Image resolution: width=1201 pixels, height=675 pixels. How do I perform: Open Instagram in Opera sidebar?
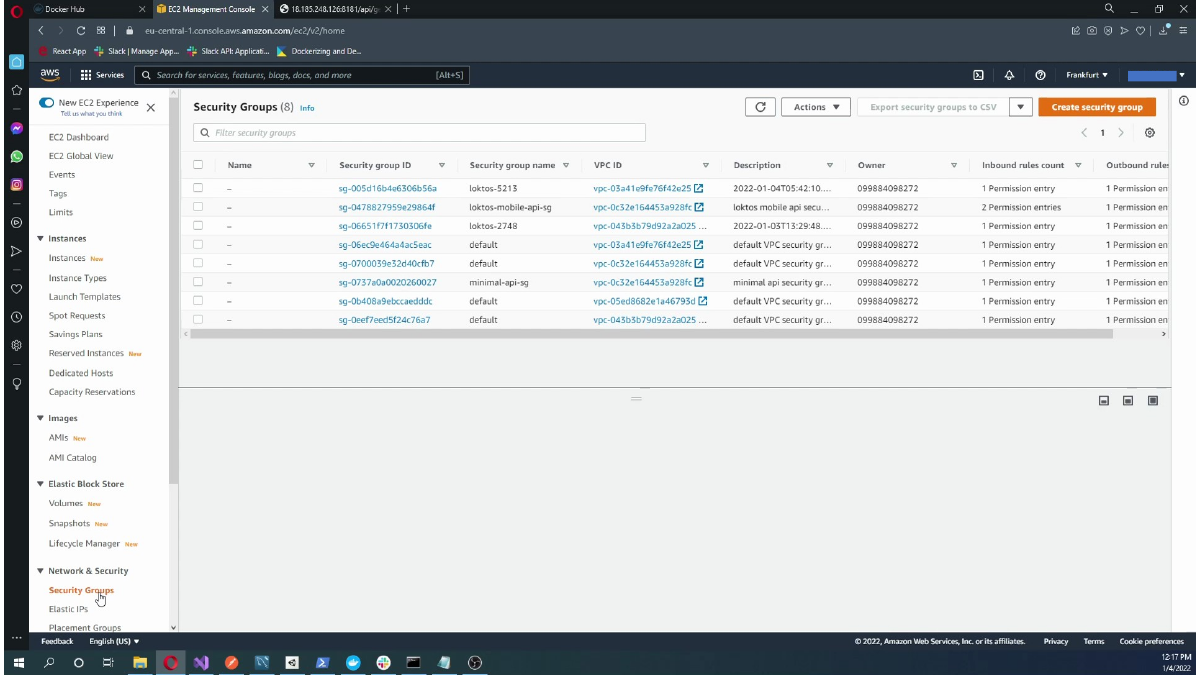click(x=16, y=184)
